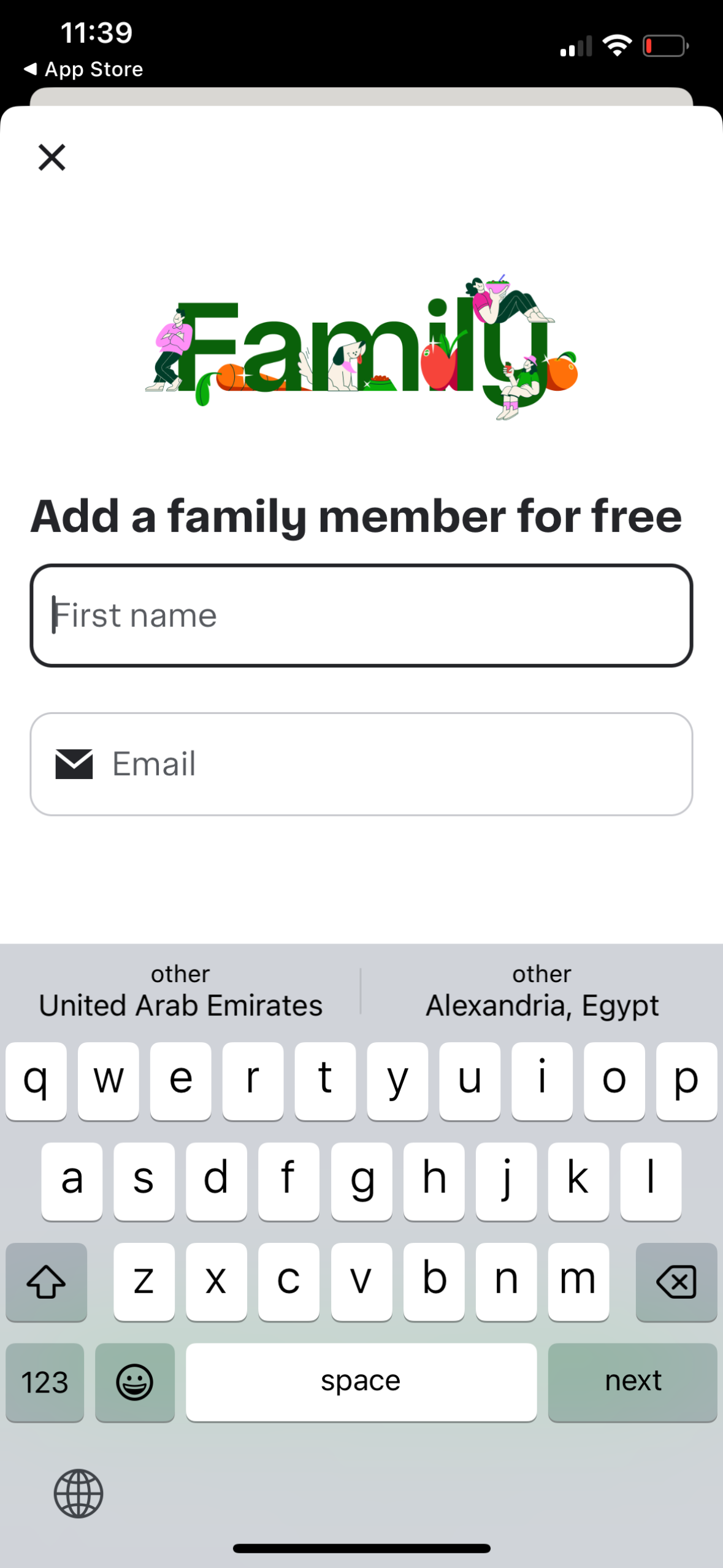
Task: Tap the Wi-Fi status icon
Action: tap(617, 46)
